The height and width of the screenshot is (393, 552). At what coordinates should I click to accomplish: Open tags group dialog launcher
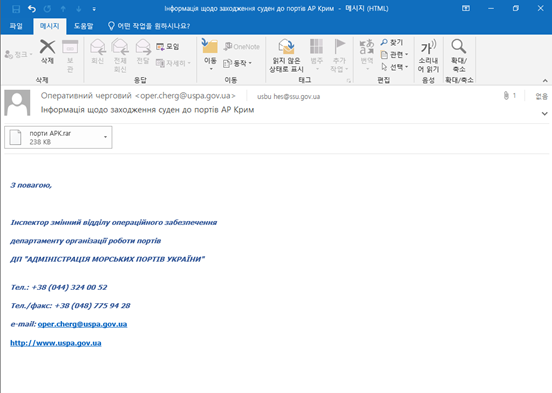coord(349,81)
